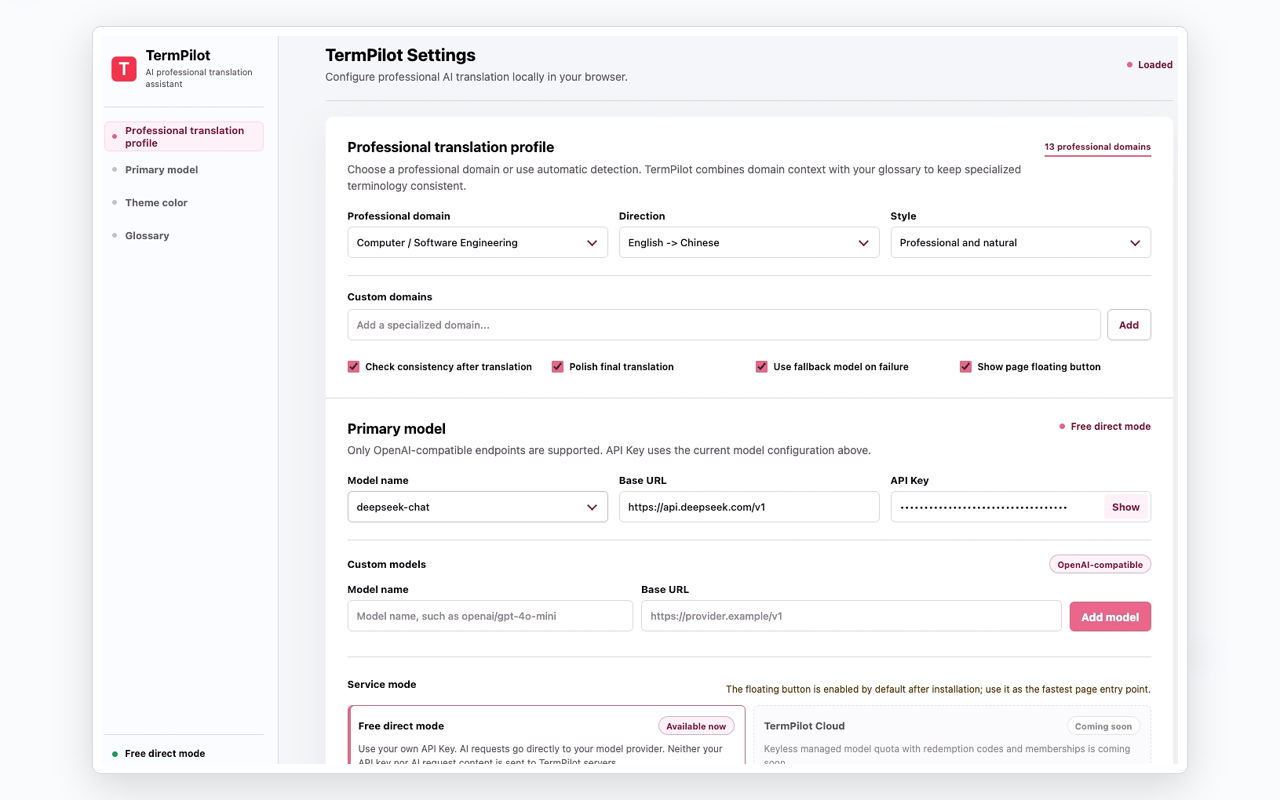Click the custom models Base URL field

851,616
